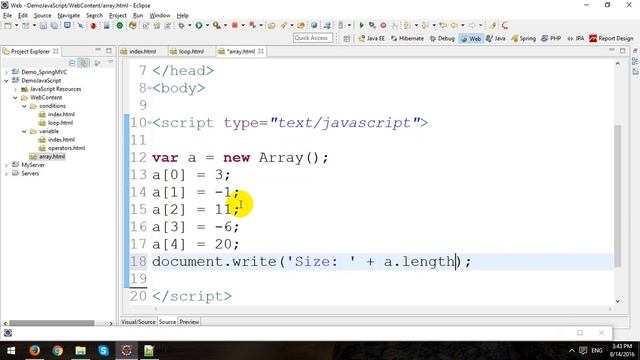Open the File menu
640x360 pixels.
7,16
